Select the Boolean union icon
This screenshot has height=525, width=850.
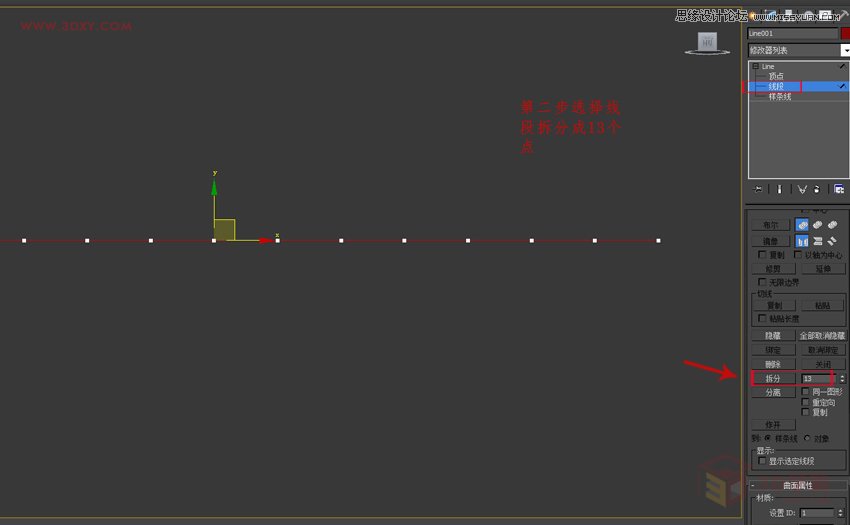click(802, 225)
